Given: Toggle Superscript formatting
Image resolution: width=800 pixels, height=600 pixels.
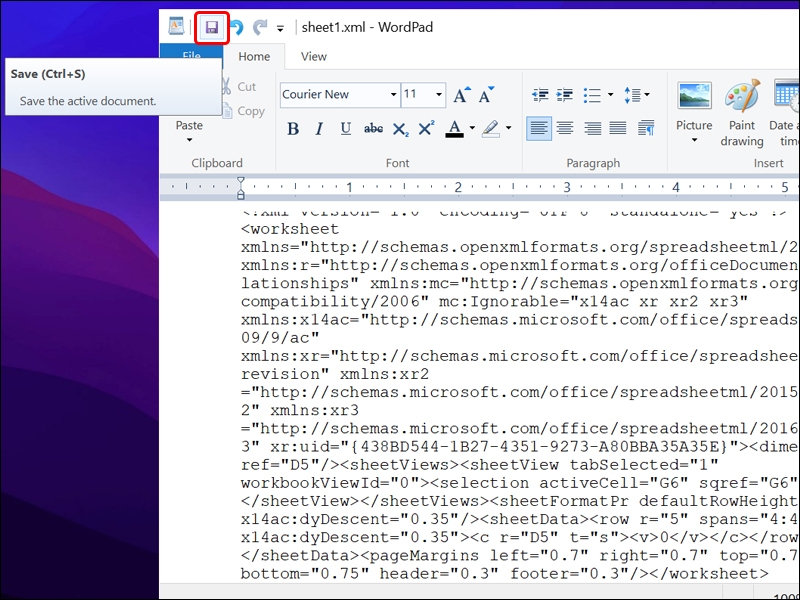Looking at the screenshot, I should (x=426, y=129).
